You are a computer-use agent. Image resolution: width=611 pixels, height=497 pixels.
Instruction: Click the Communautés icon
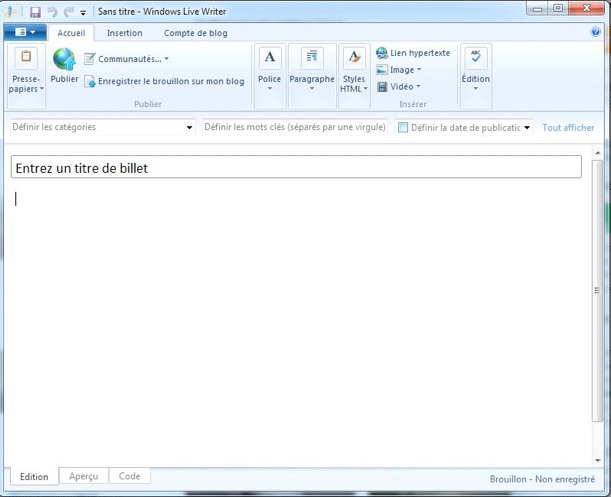90,59
